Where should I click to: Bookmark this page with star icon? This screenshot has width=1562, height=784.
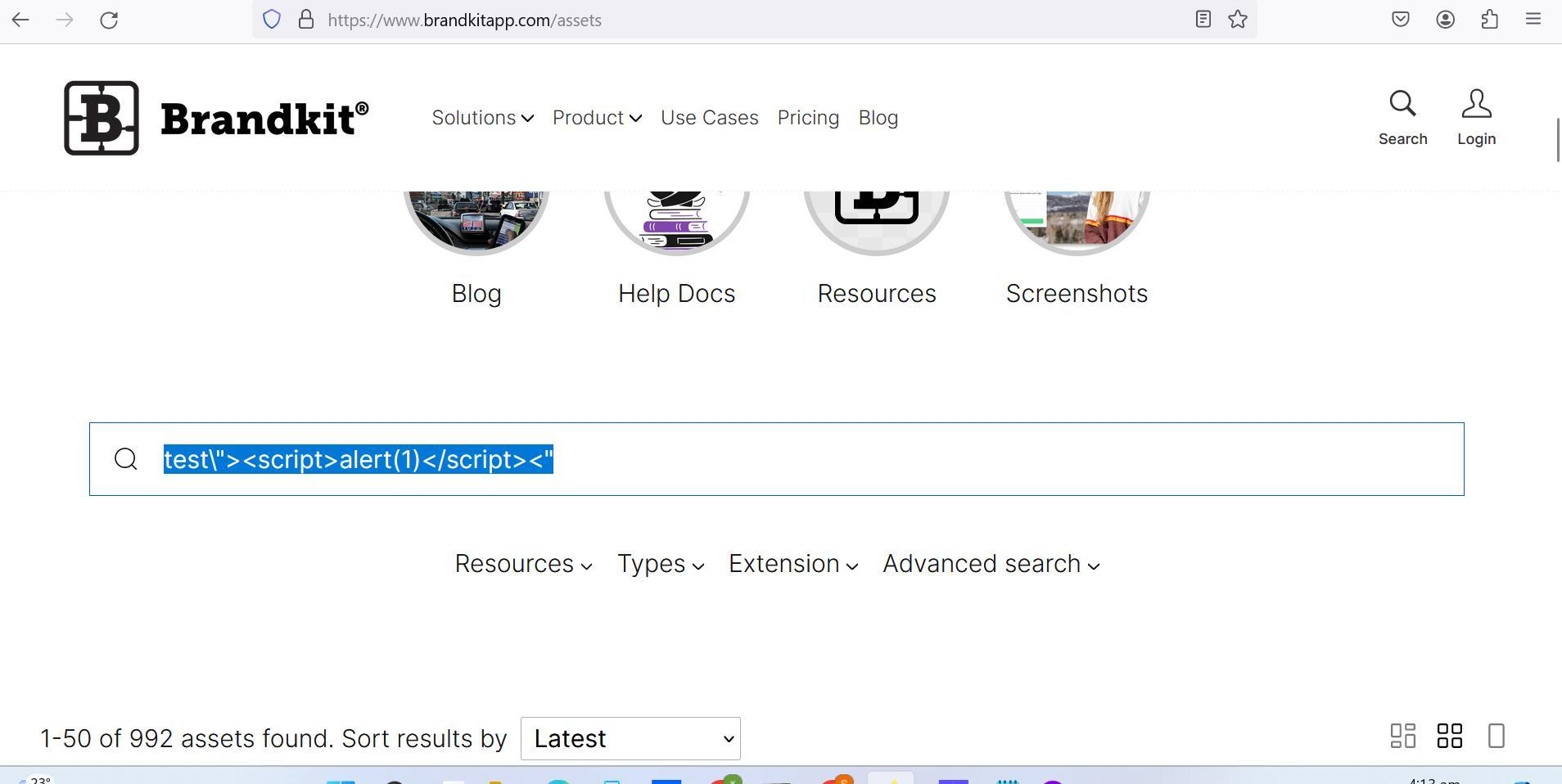1238,20
